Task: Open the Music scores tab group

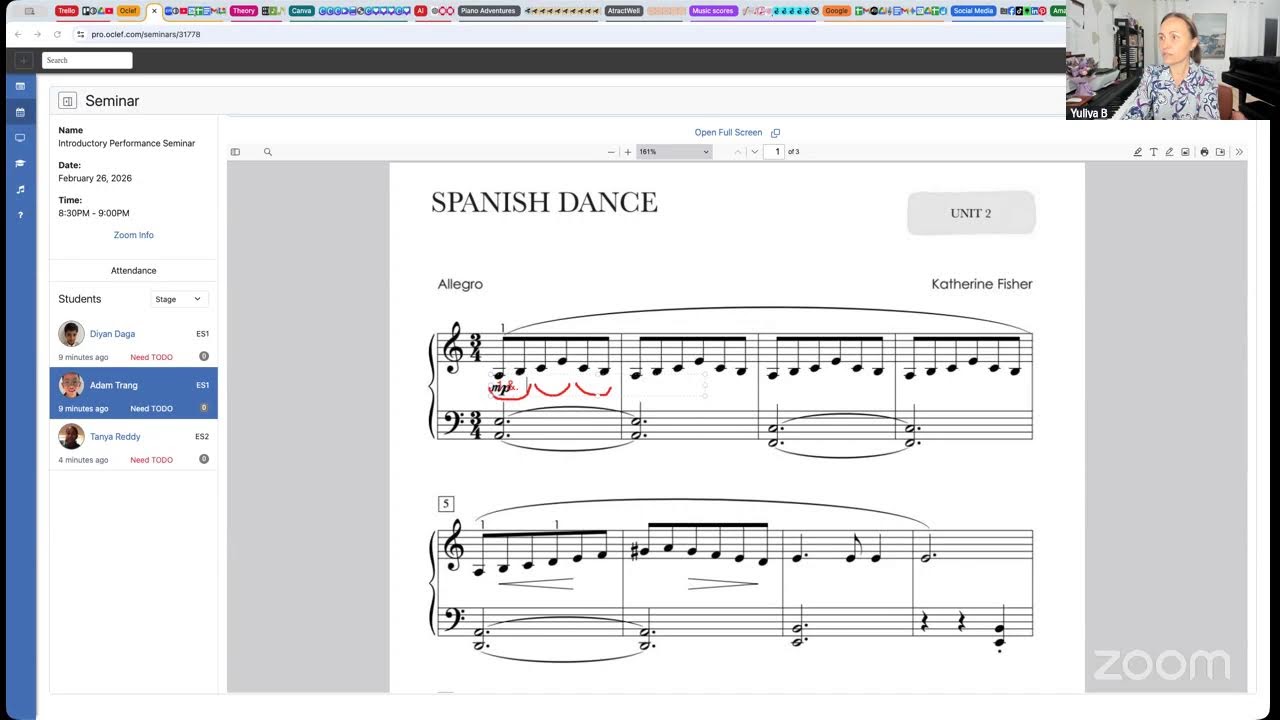Action: coord(713,11)
